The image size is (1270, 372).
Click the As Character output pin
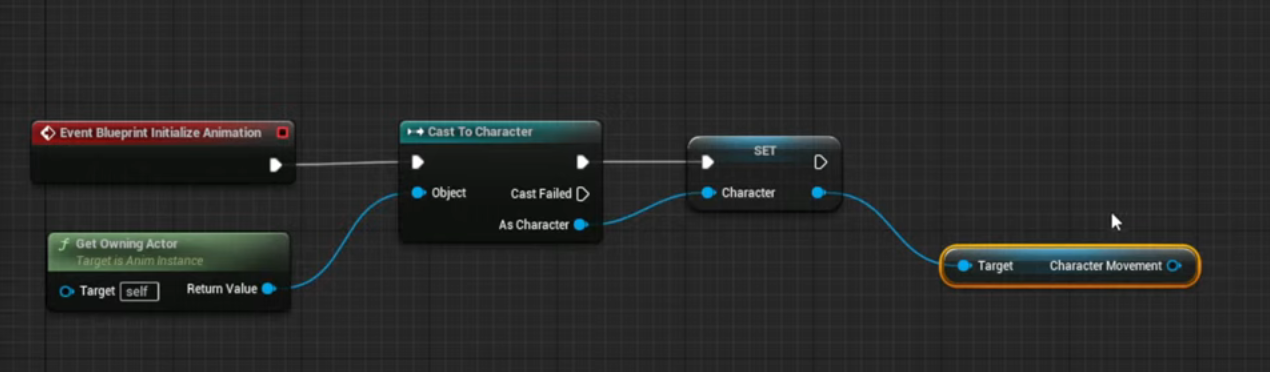pos(580,225)
